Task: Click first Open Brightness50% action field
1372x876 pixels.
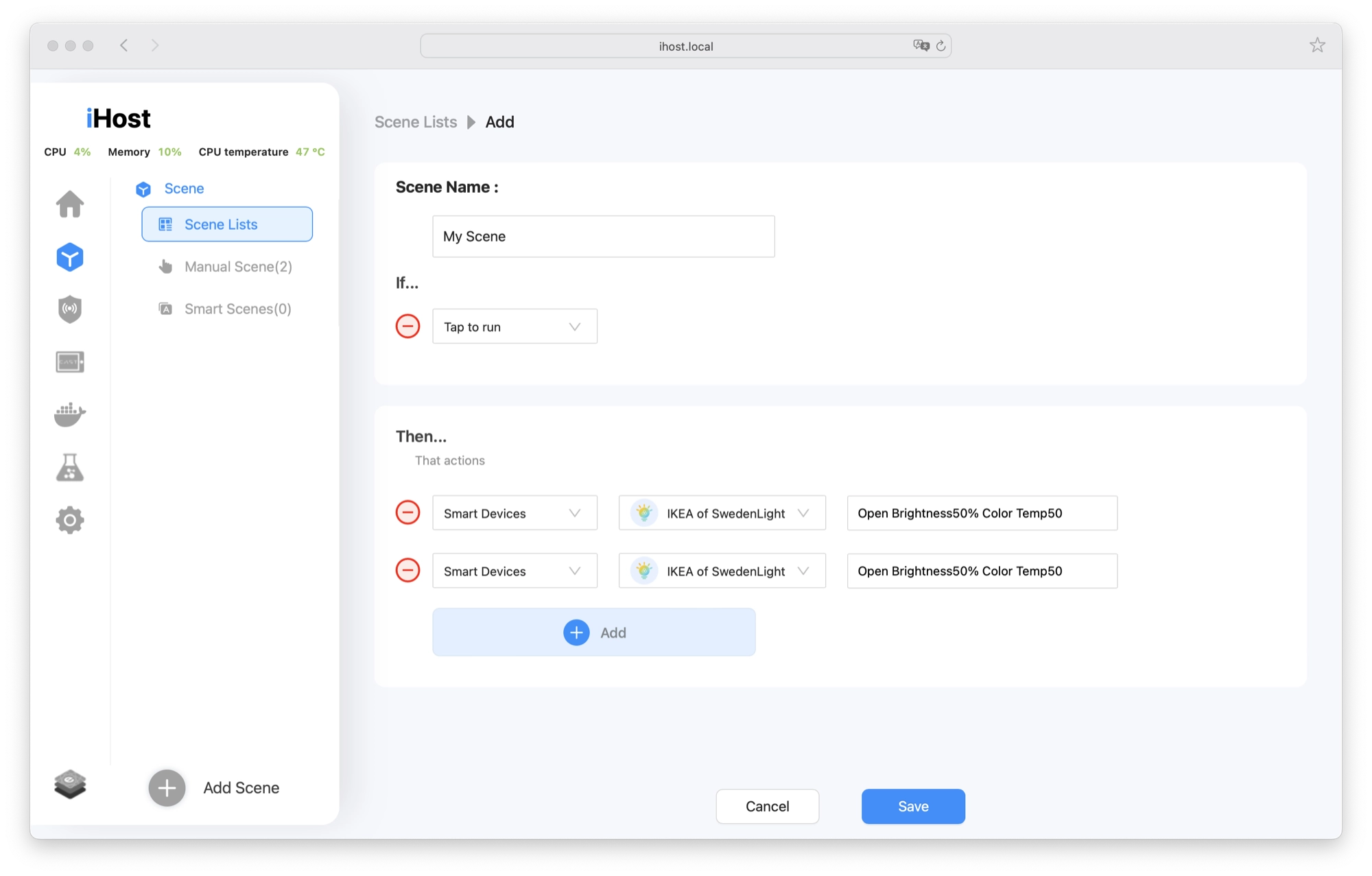Action: (x=982, y=513)
